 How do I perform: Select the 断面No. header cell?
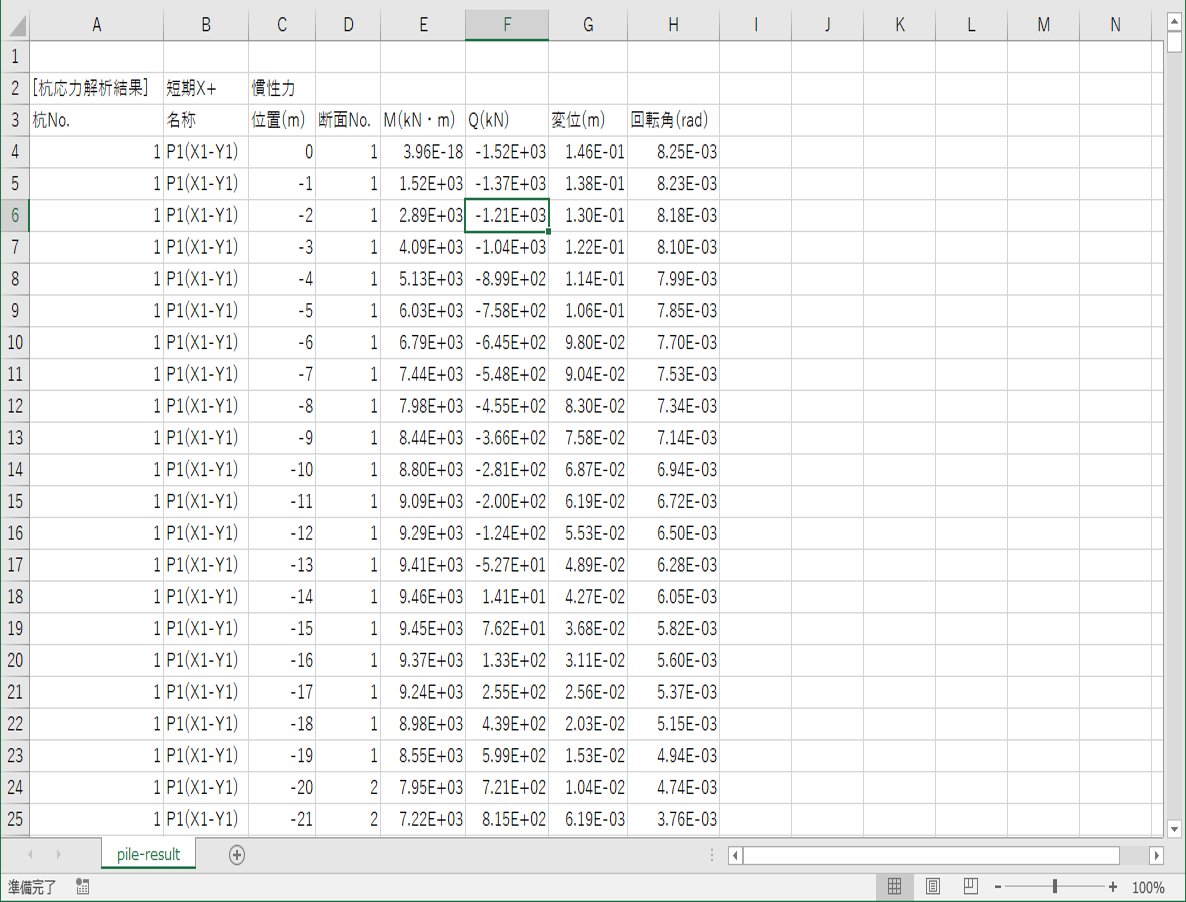pos(348,120)
